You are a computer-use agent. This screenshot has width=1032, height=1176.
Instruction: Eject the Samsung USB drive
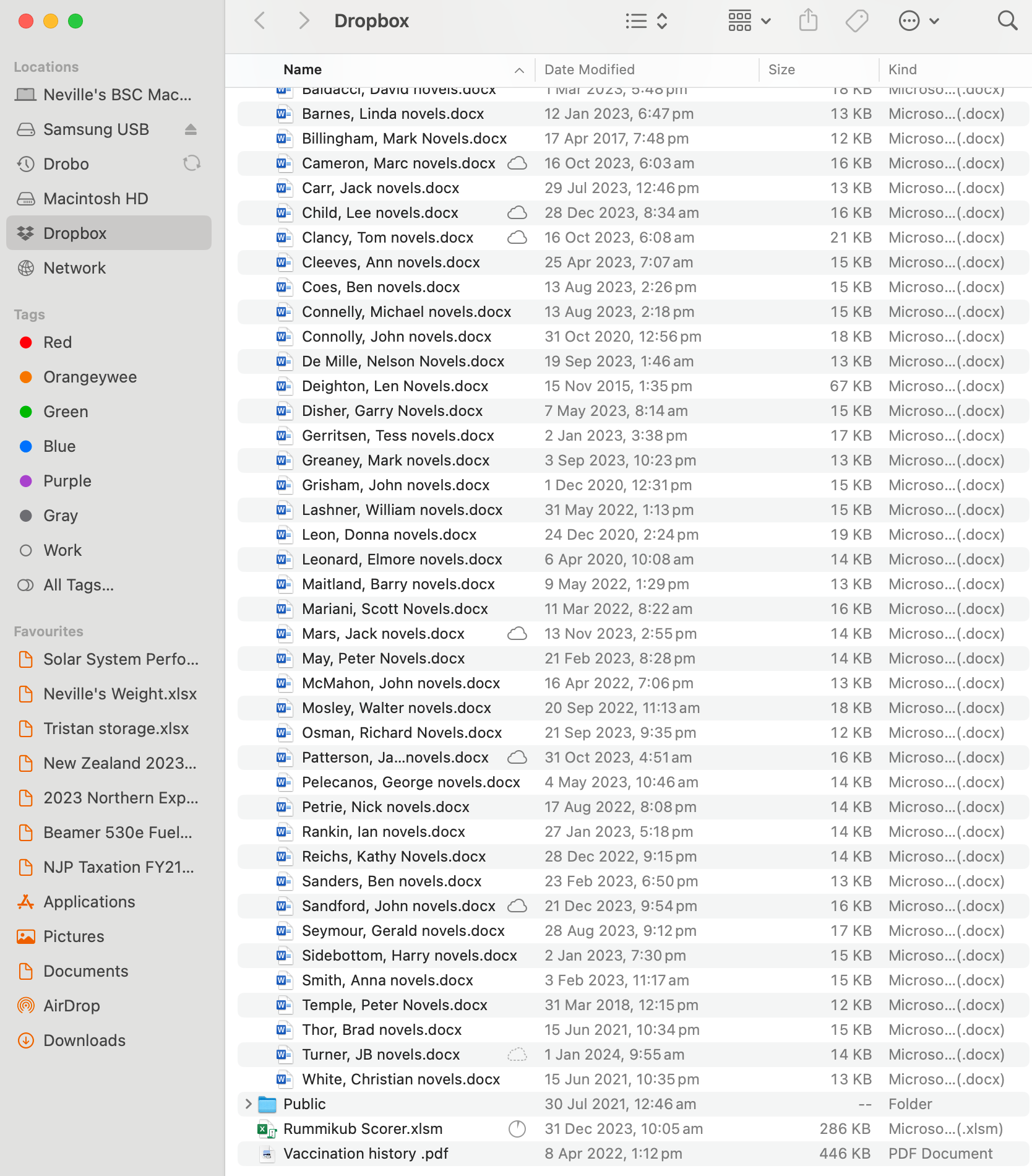191,129
